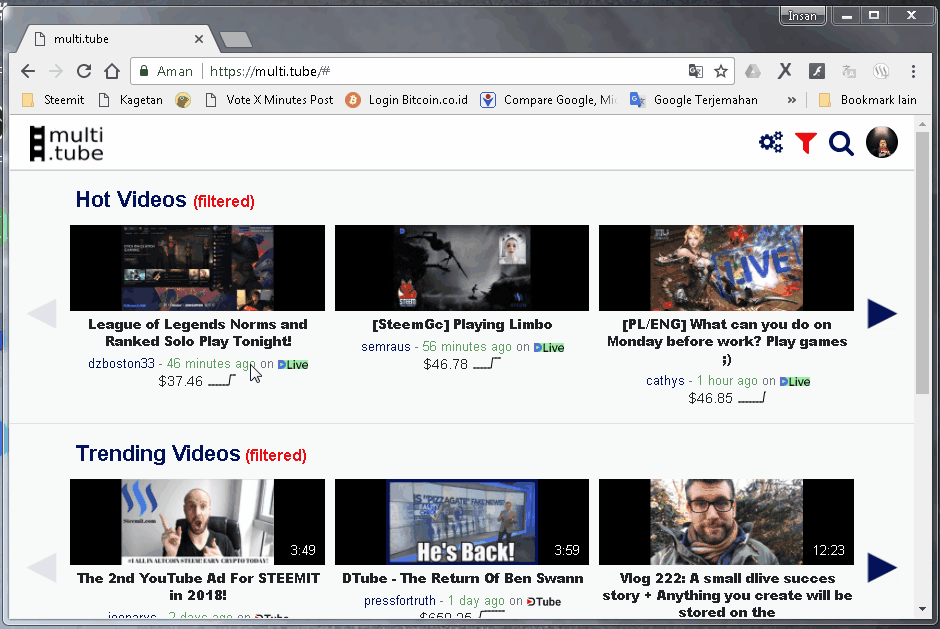Click the $46.85 payout value
940x629 pixels.
(710, 398)
